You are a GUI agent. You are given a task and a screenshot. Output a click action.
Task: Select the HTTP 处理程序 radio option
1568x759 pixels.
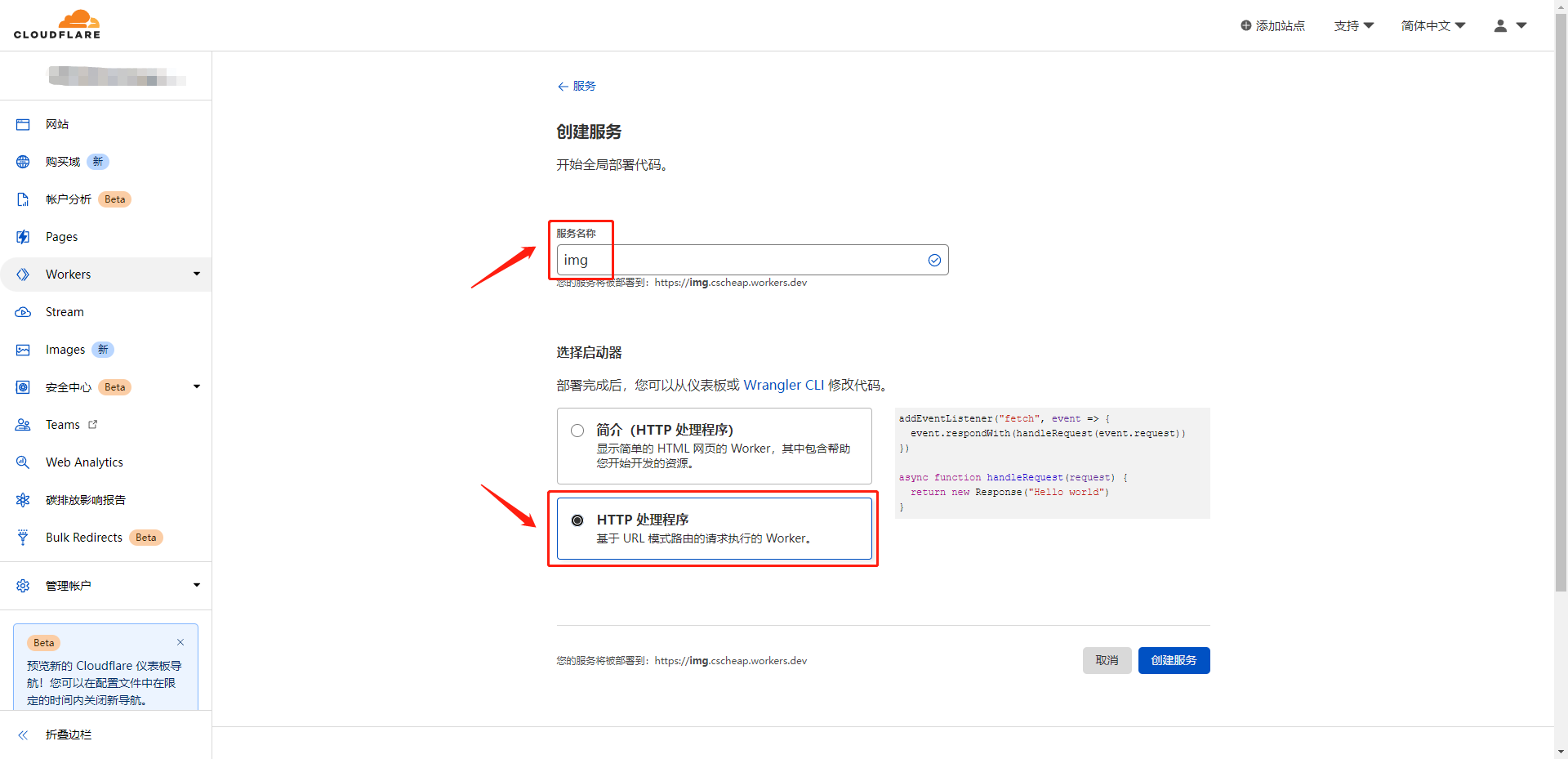pos(577,520)
